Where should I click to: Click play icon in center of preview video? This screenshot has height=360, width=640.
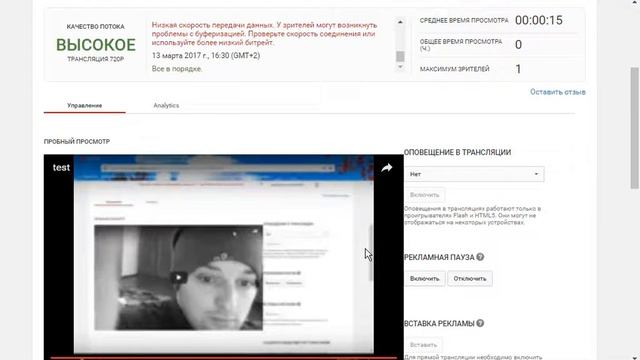[178, 278]
